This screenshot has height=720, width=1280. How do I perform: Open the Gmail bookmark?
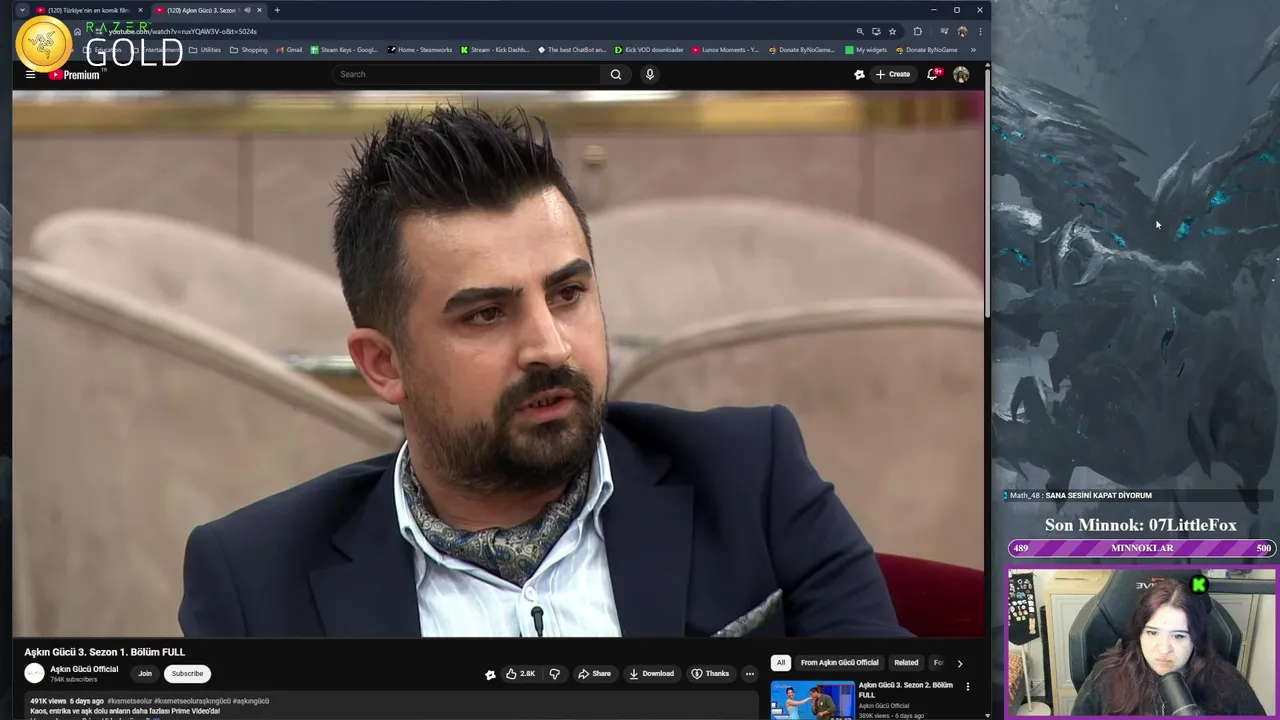[288, 50]
